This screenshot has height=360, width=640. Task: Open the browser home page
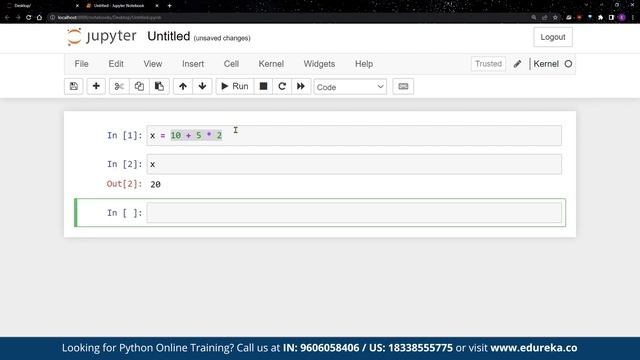tap(39, 18)
